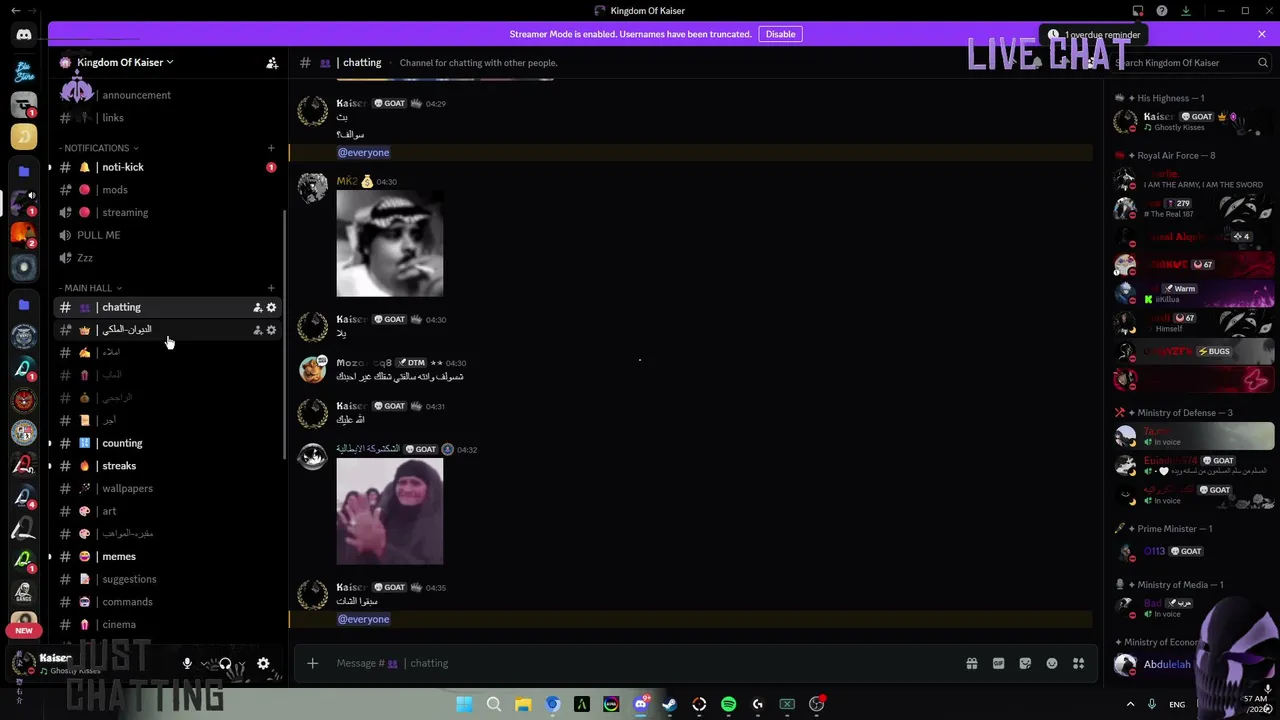
Task: Disable Streamer Mode
Action: 780,34
